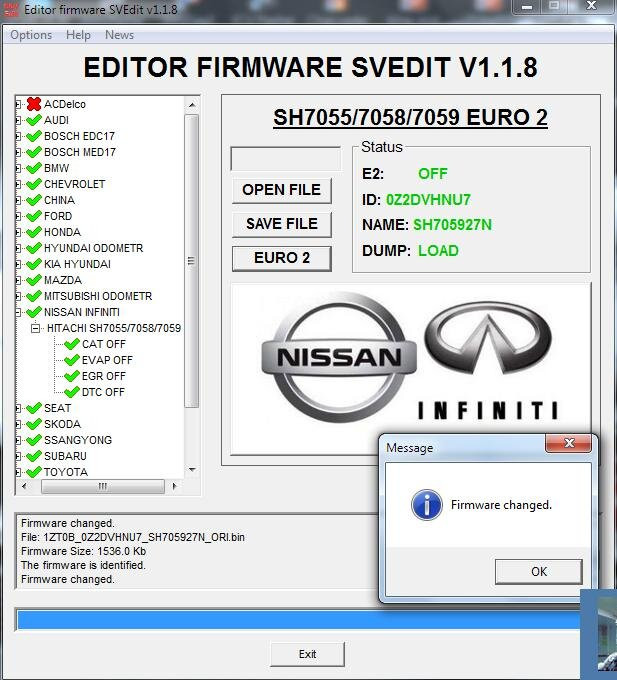Click the tree scroll-right arrow
Image resolution: width=617 pixels, height=680 pixels.
(x=174, y=486)
